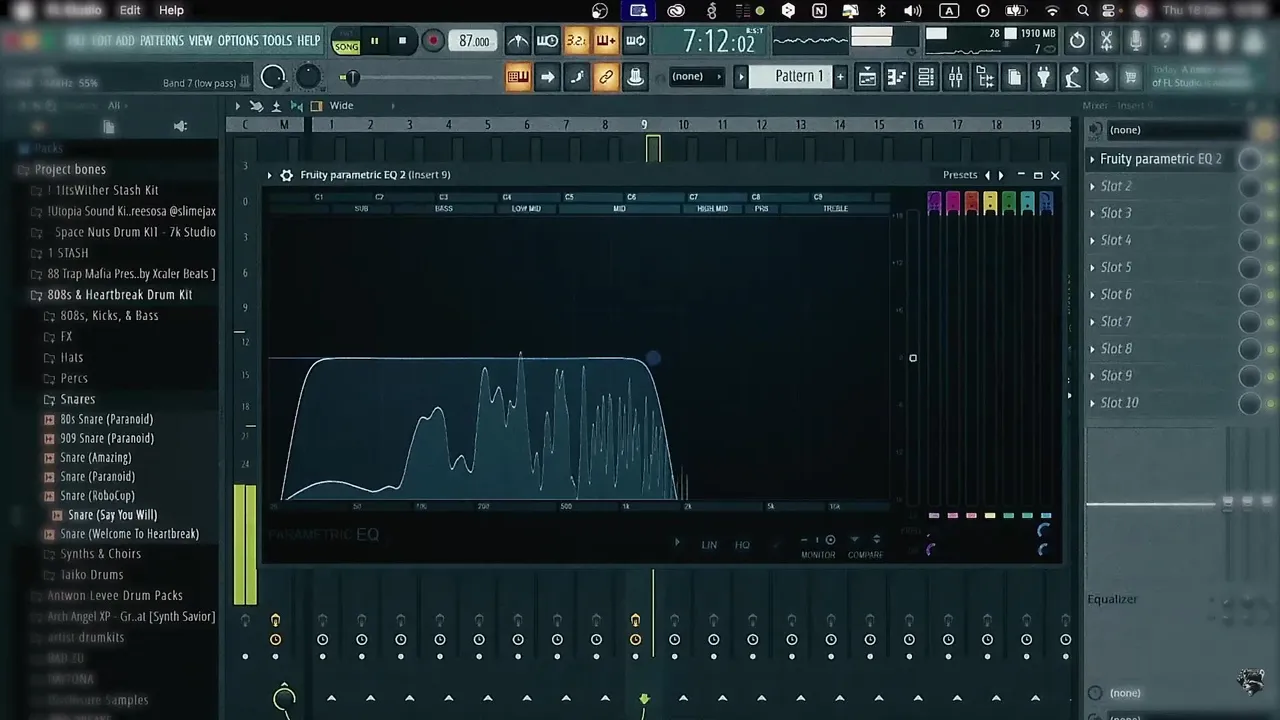Switch to SONG mode toggle

pos(346,47)
